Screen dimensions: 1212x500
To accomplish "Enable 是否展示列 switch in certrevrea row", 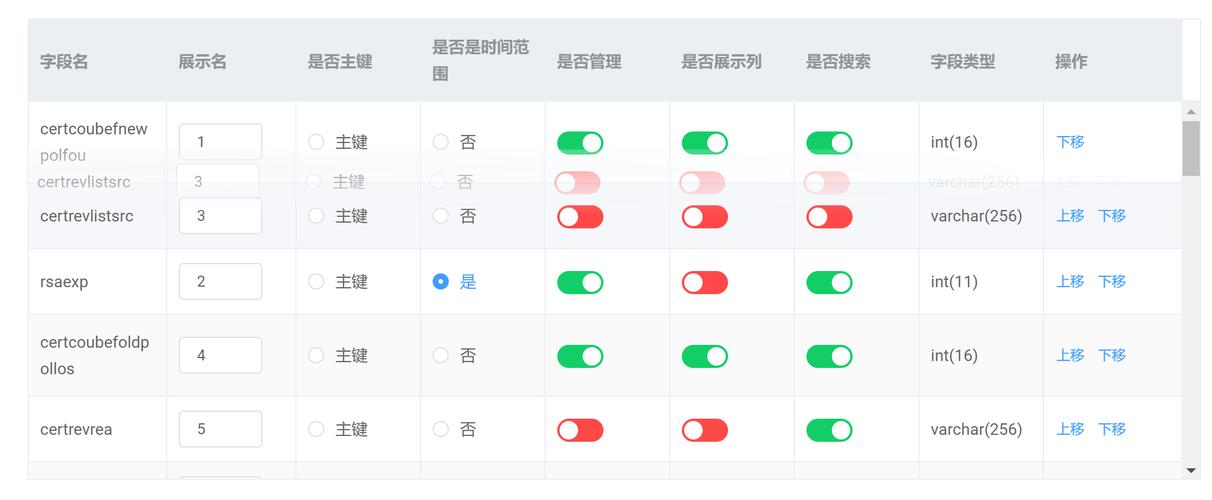I will 705,430.
